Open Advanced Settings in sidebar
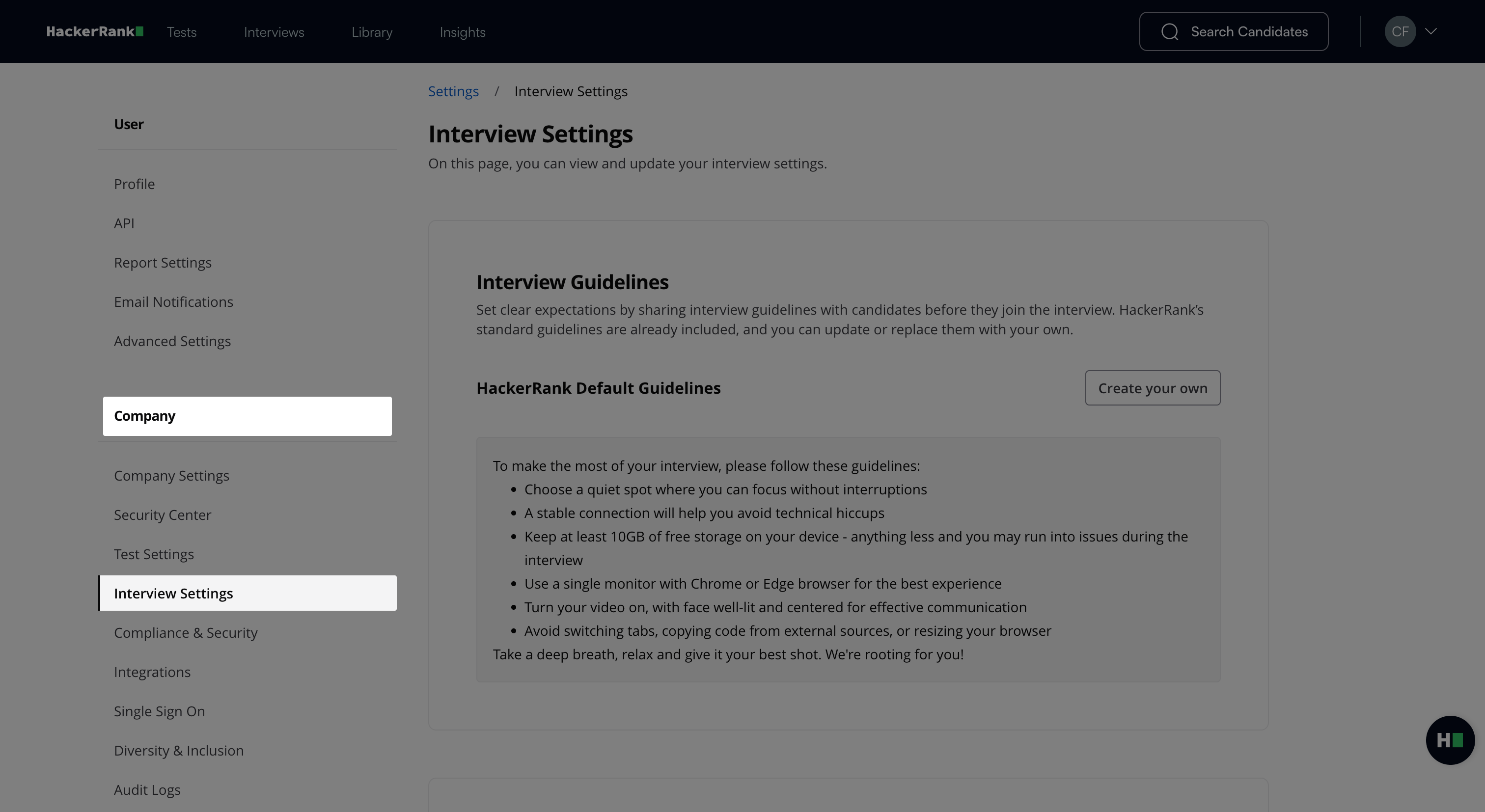 pyautogui.click(x=172, y=341)
